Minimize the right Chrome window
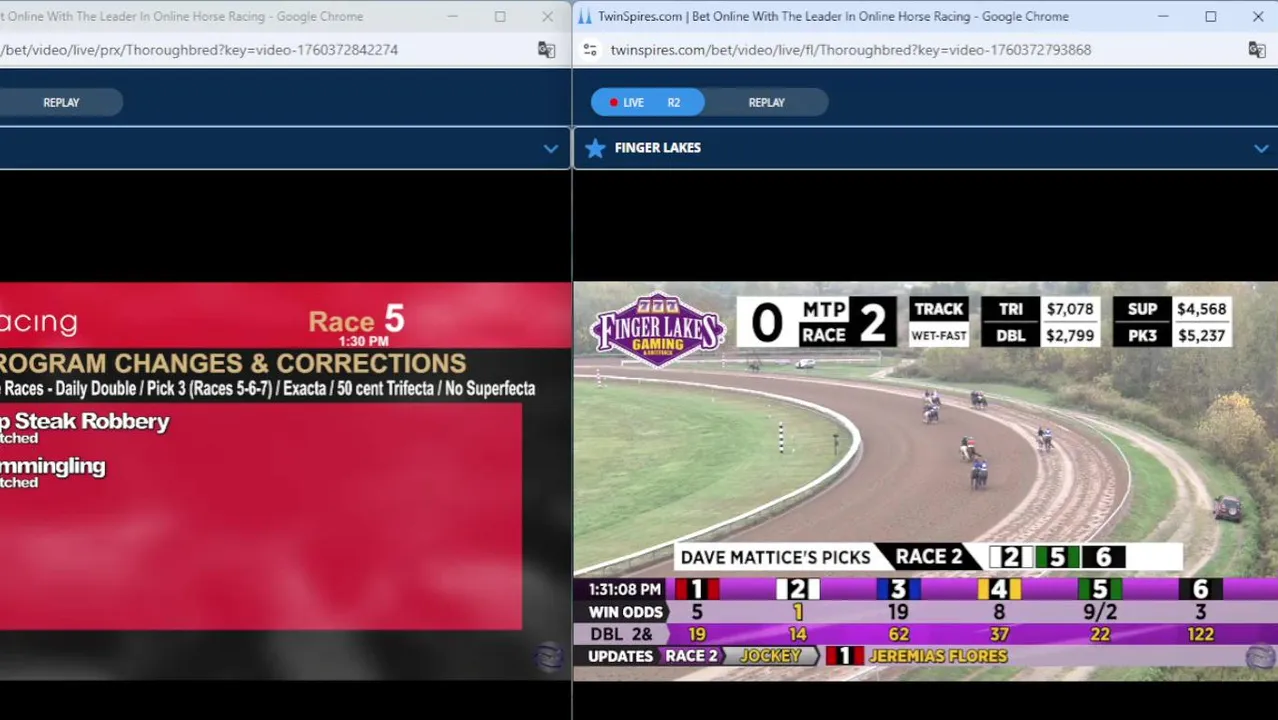1278x720 pixels. point(1164,16)
